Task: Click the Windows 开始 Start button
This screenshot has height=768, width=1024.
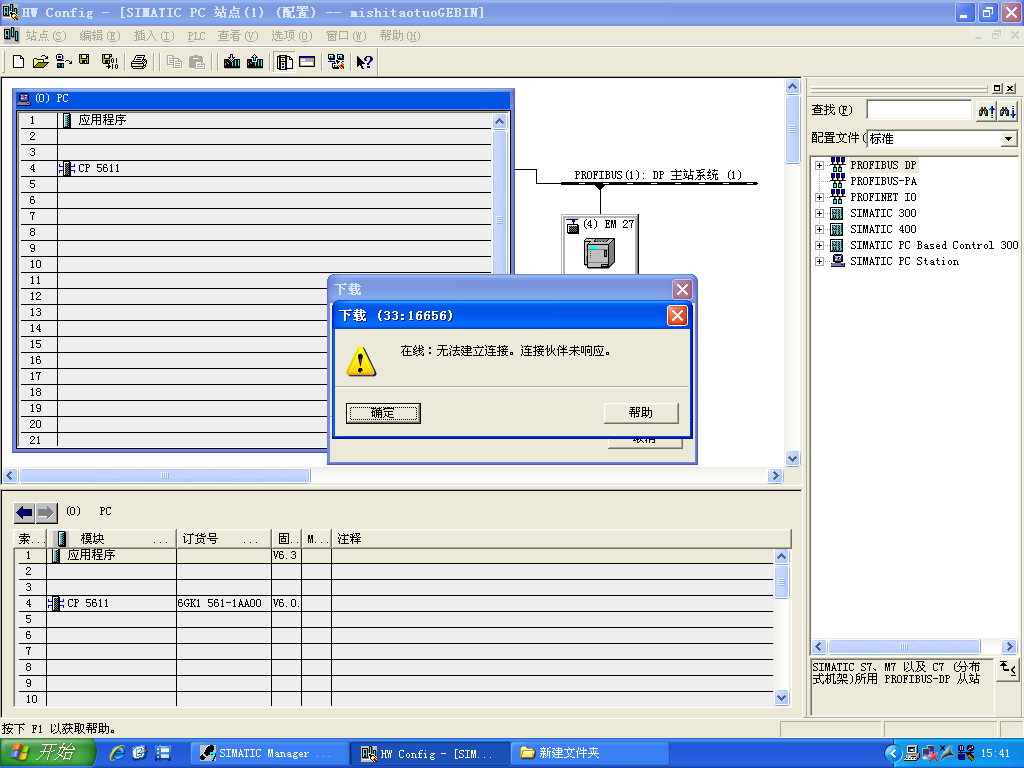Action: pos(47,753)
